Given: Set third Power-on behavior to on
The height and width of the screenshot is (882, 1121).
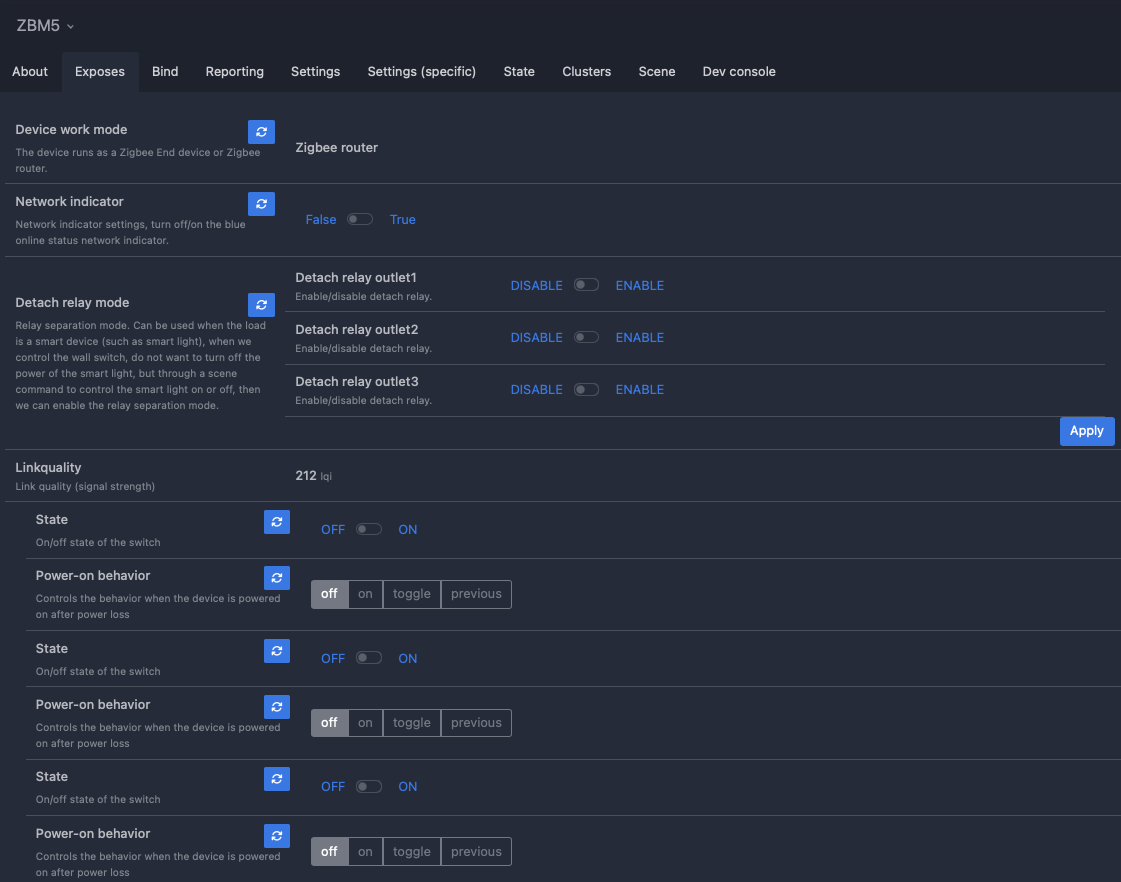Looking at the screenshot, I should tap(365, 851).
